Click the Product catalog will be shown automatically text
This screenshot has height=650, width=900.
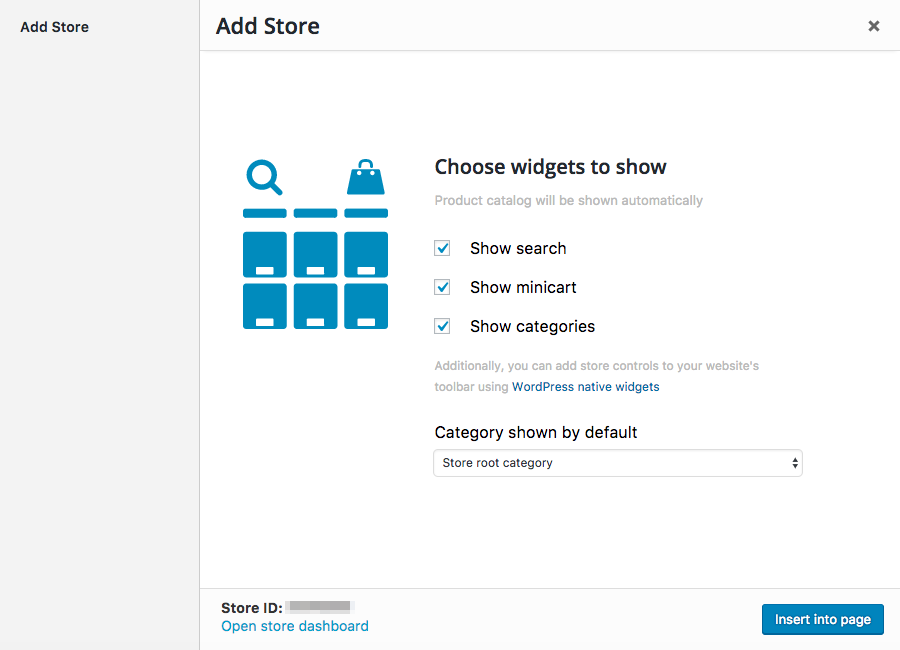click(x=568, y=200)
